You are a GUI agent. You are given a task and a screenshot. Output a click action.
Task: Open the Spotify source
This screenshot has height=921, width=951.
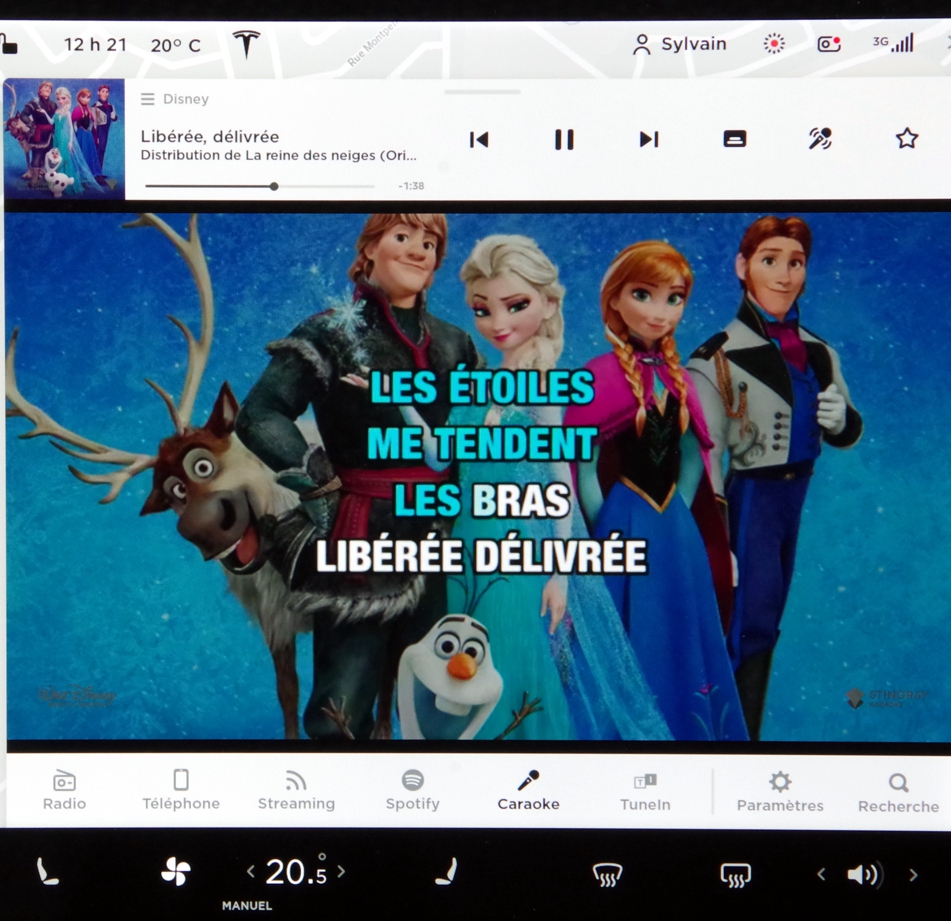point(412,790)
